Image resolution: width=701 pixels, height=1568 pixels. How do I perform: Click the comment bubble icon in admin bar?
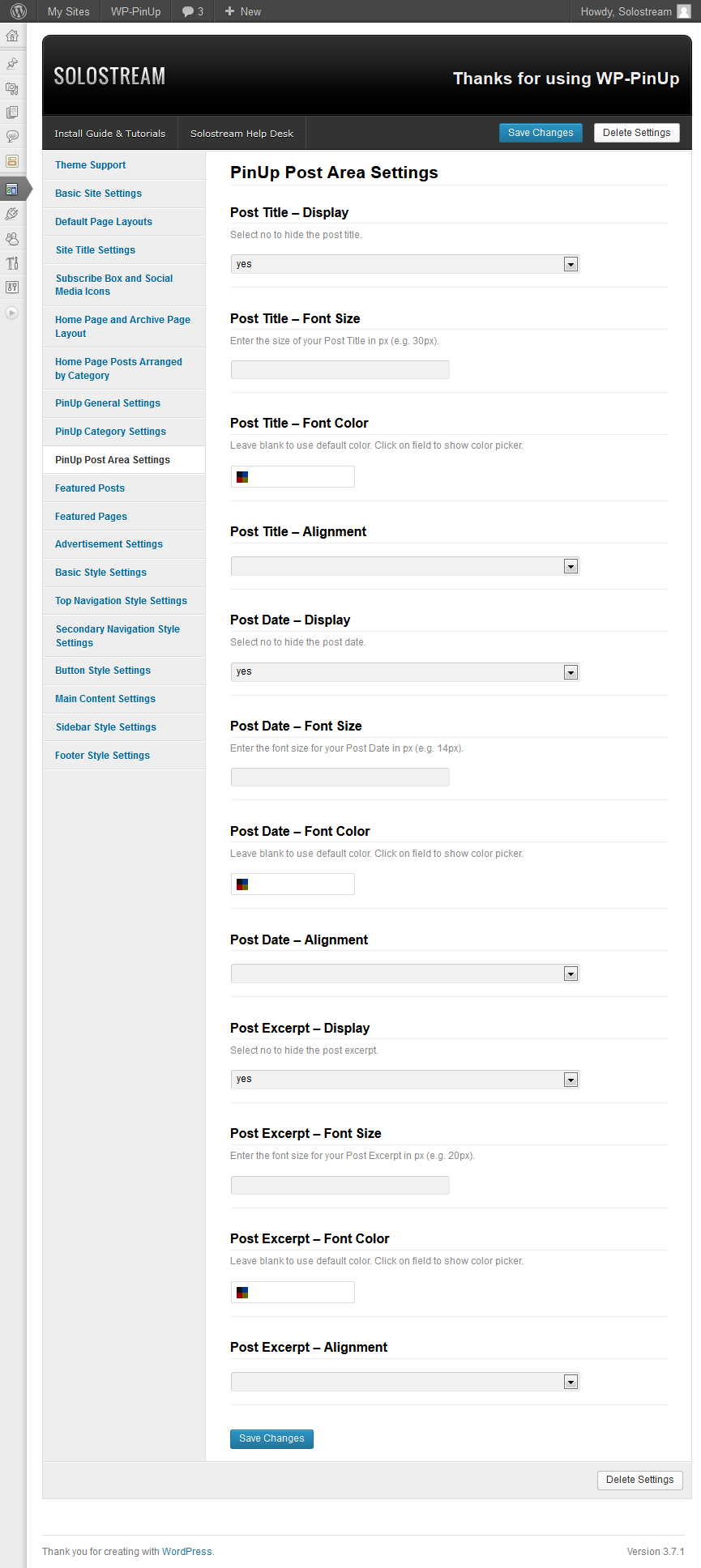pos(188,11)
